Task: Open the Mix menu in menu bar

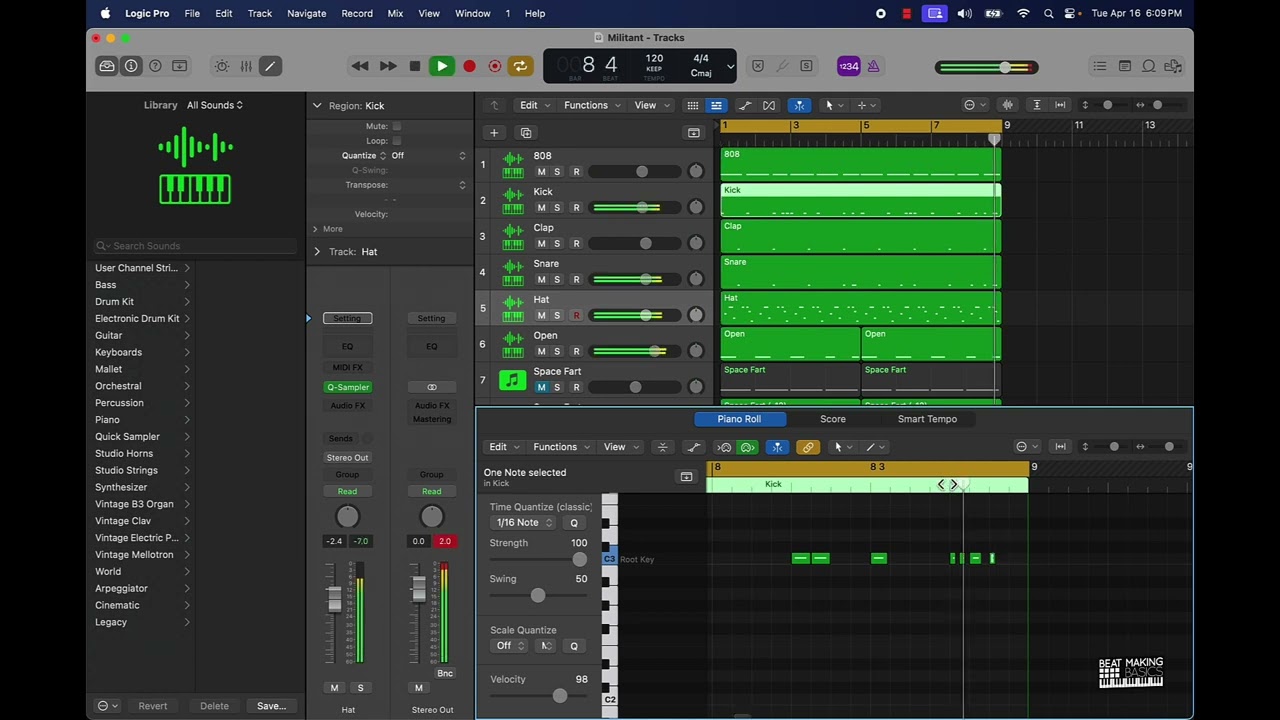Action: click(x=395, y=13)
